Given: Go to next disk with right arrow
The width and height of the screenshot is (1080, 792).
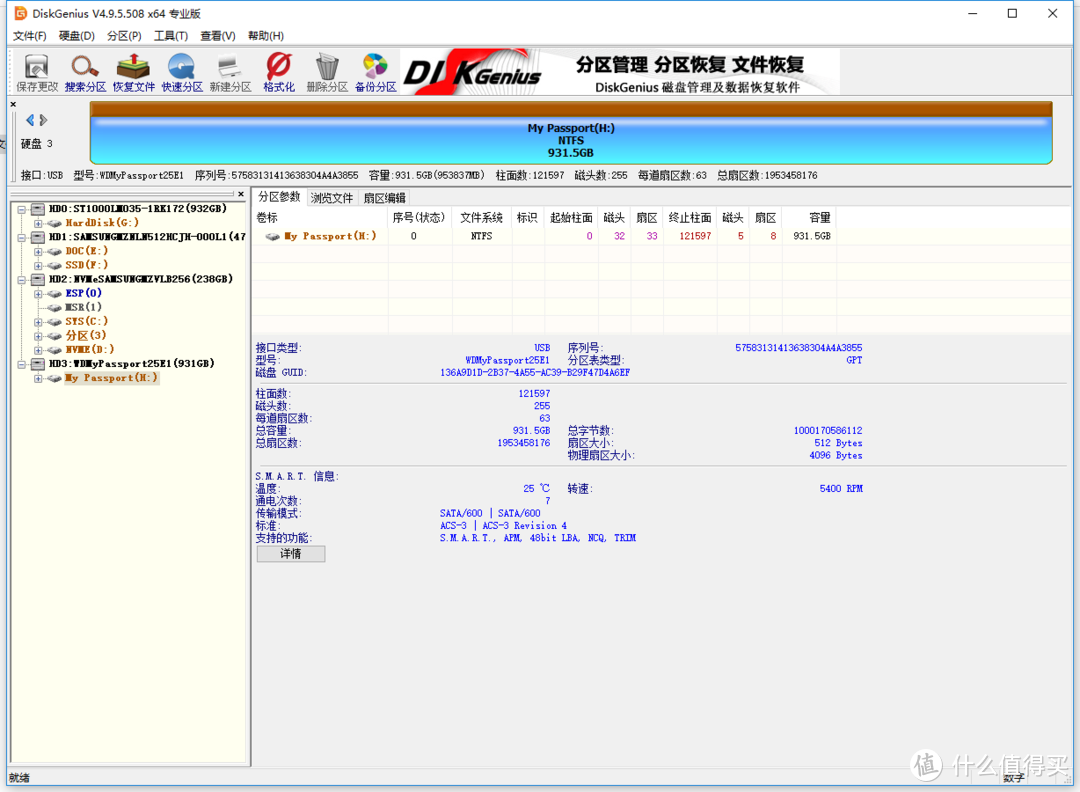Looking at the screenshot, I should point(43,120).
